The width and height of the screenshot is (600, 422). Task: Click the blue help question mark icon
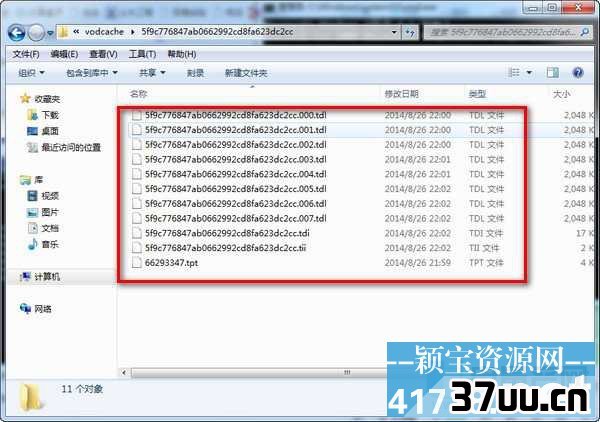pyautogui.click(x=578, y=72)
